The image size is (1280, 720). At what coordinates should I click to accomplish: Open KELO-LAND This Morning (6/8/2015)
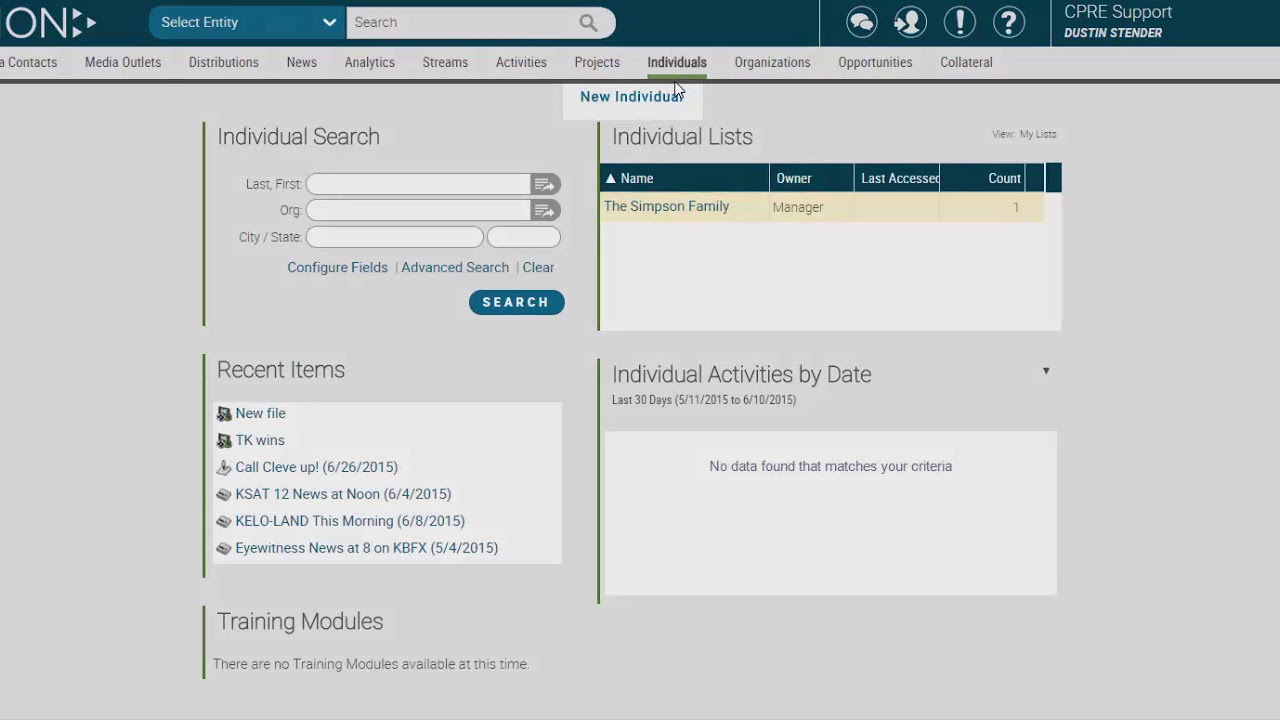point(350,521)
